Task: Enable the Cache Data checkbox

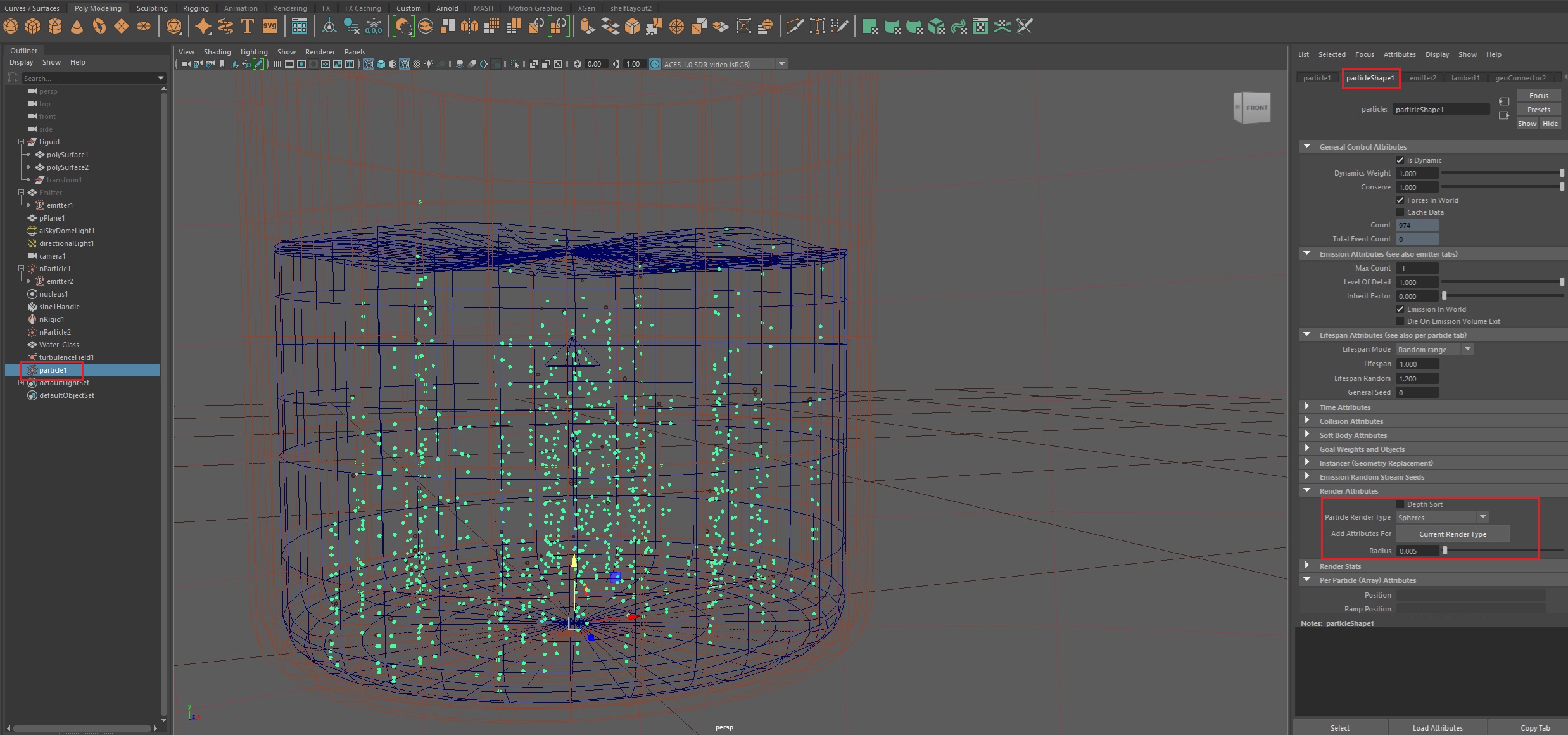Action: [x=1400, y=212]
